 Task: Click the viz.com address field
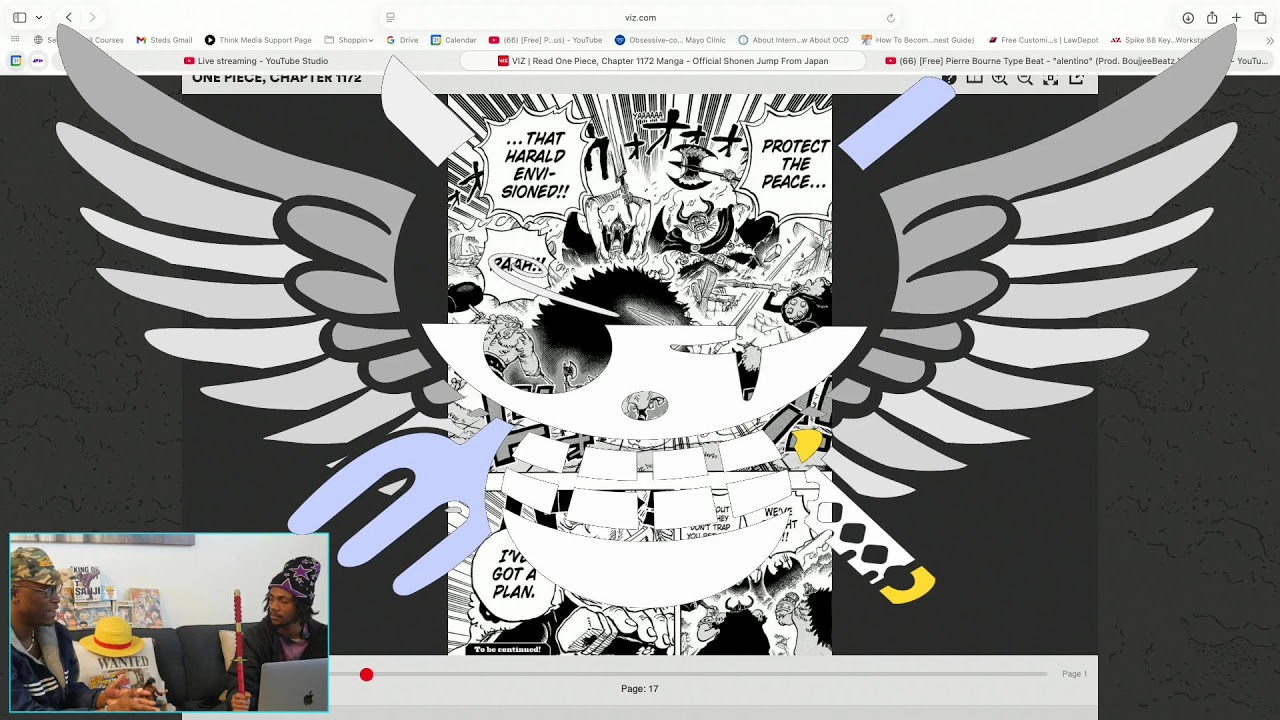[640, 17]
